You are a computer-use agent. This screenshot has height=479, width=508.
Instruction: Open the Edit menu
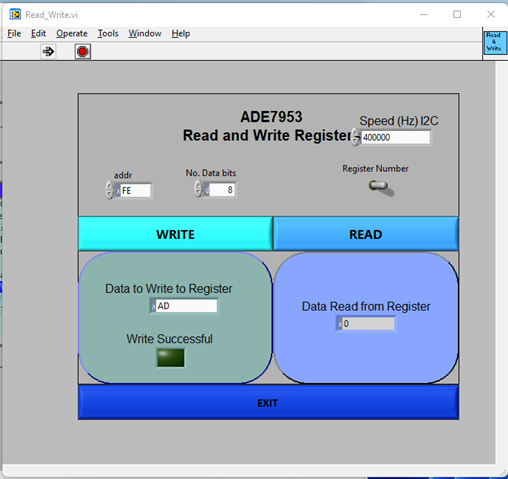tap(38, 34)
